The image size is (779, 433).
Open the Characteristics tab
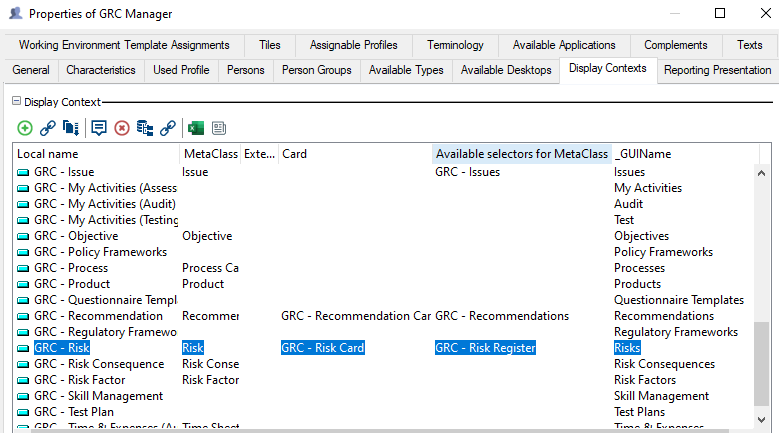(x=101, y=70)
